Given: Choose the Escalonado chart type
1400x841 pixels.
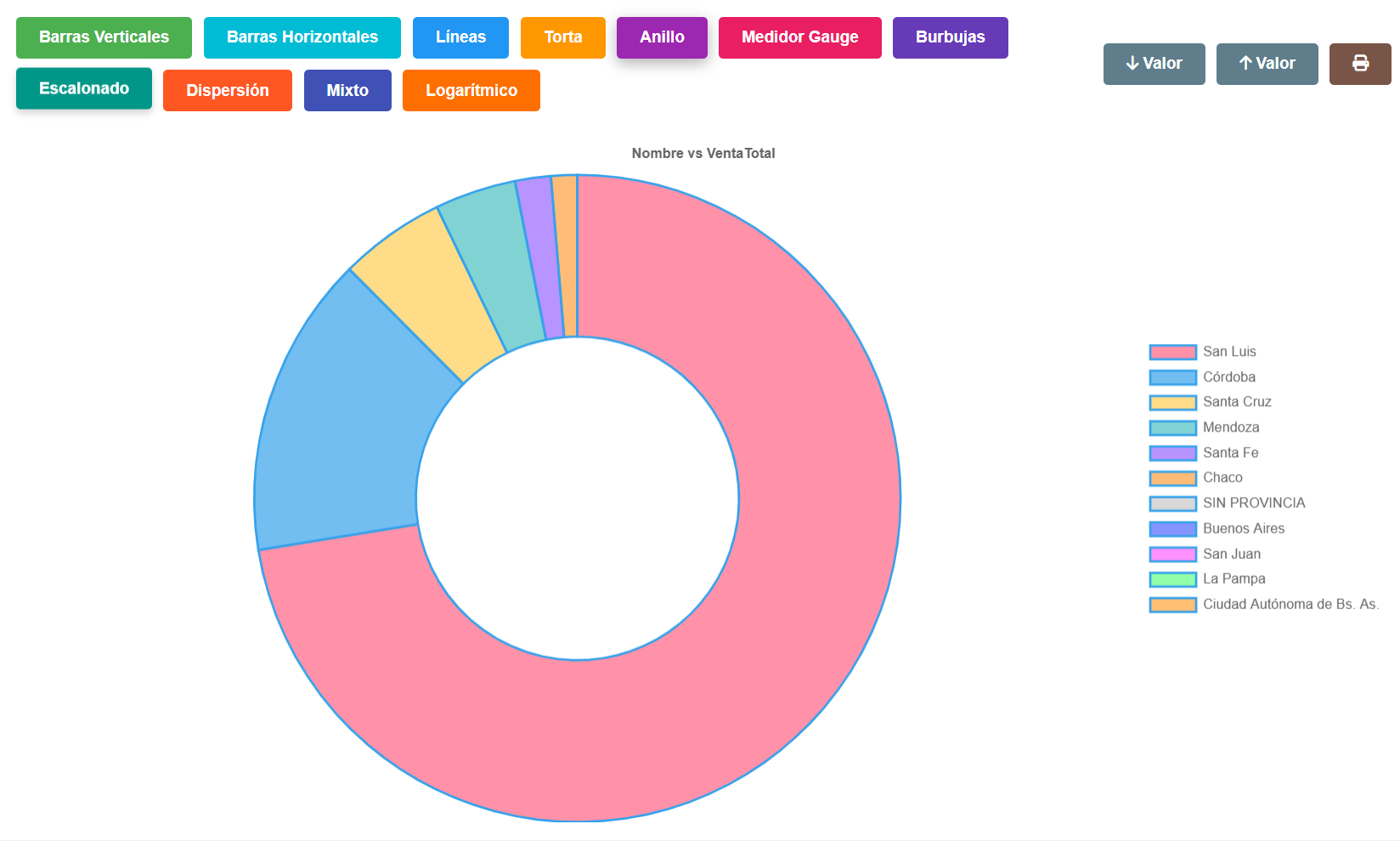Looking at the screenshot, I should 84,88.
